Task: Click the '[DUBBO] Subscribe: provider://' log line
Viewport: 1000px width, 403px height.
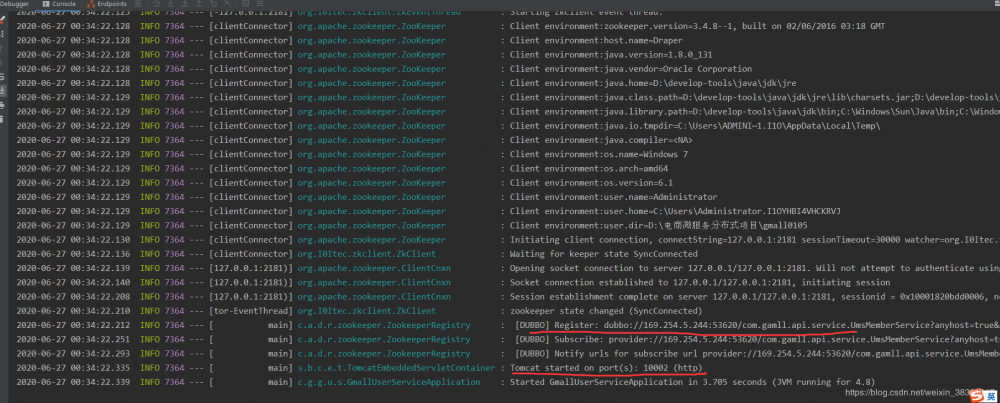Action: coord(757,339)
